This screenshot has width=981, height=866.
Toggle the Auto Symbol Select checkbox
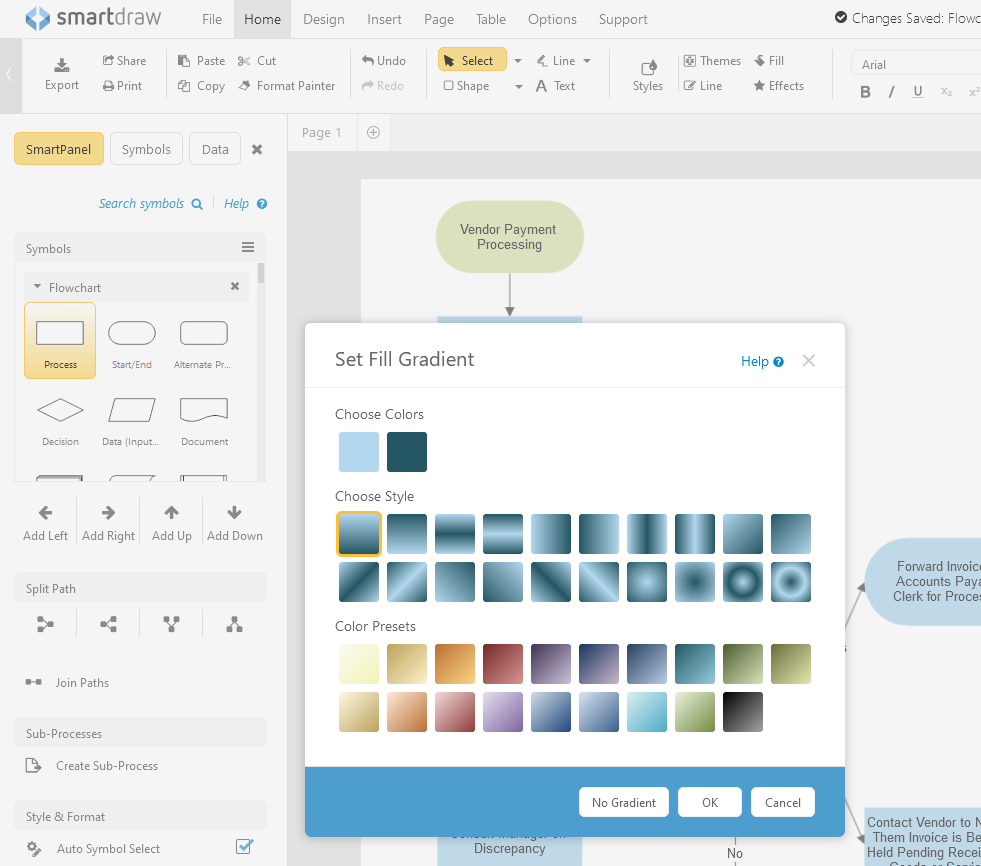click(243, 847)
